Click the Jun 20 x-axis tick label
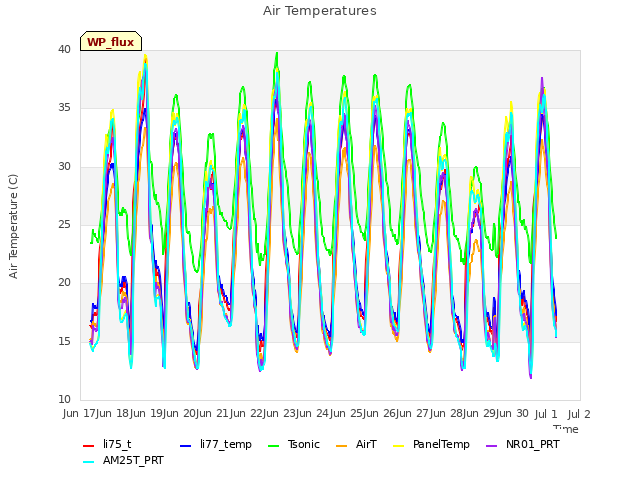 (180, 413)
